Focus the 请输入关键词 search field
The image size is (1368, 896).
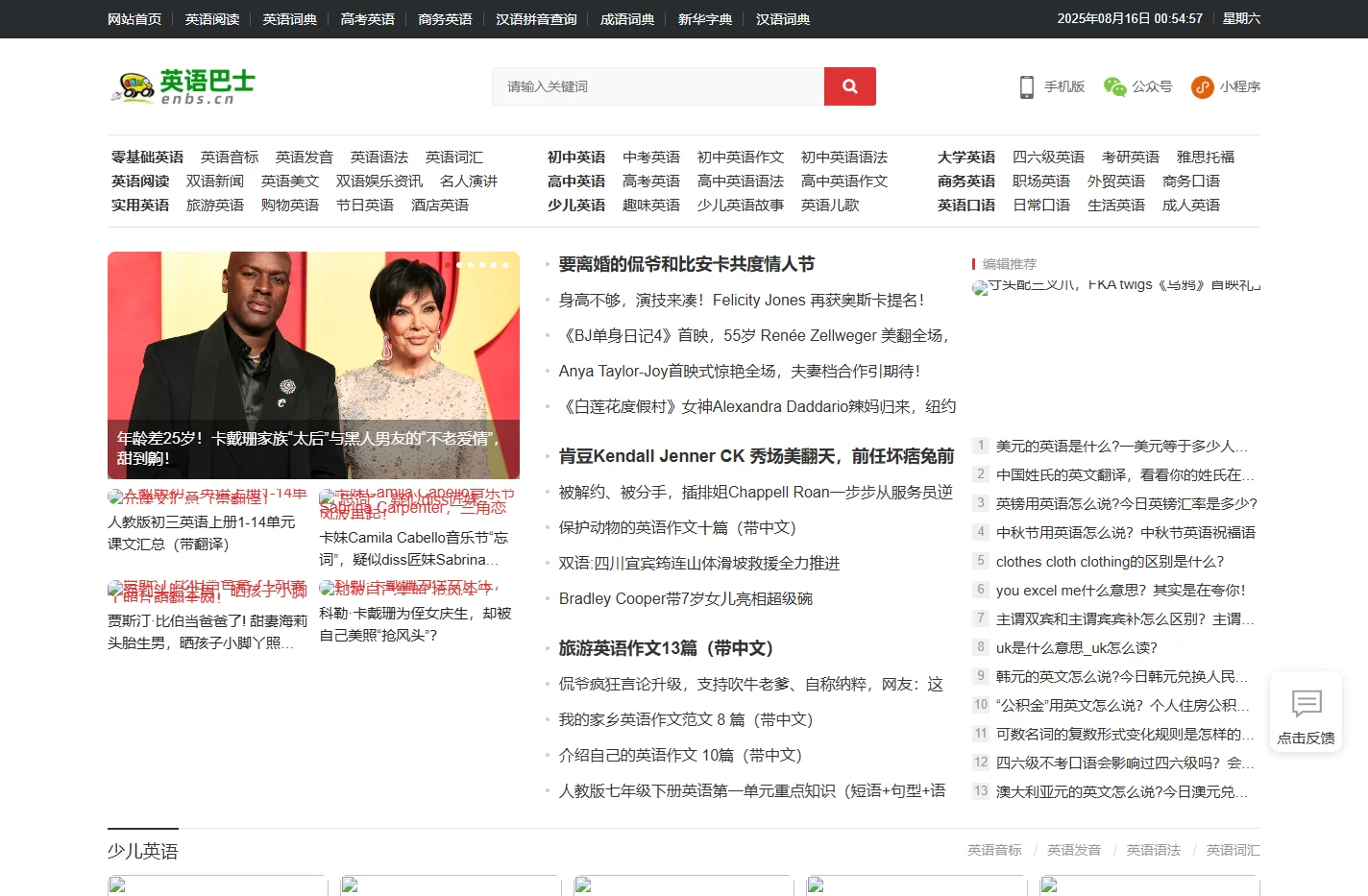click(658, 86)
